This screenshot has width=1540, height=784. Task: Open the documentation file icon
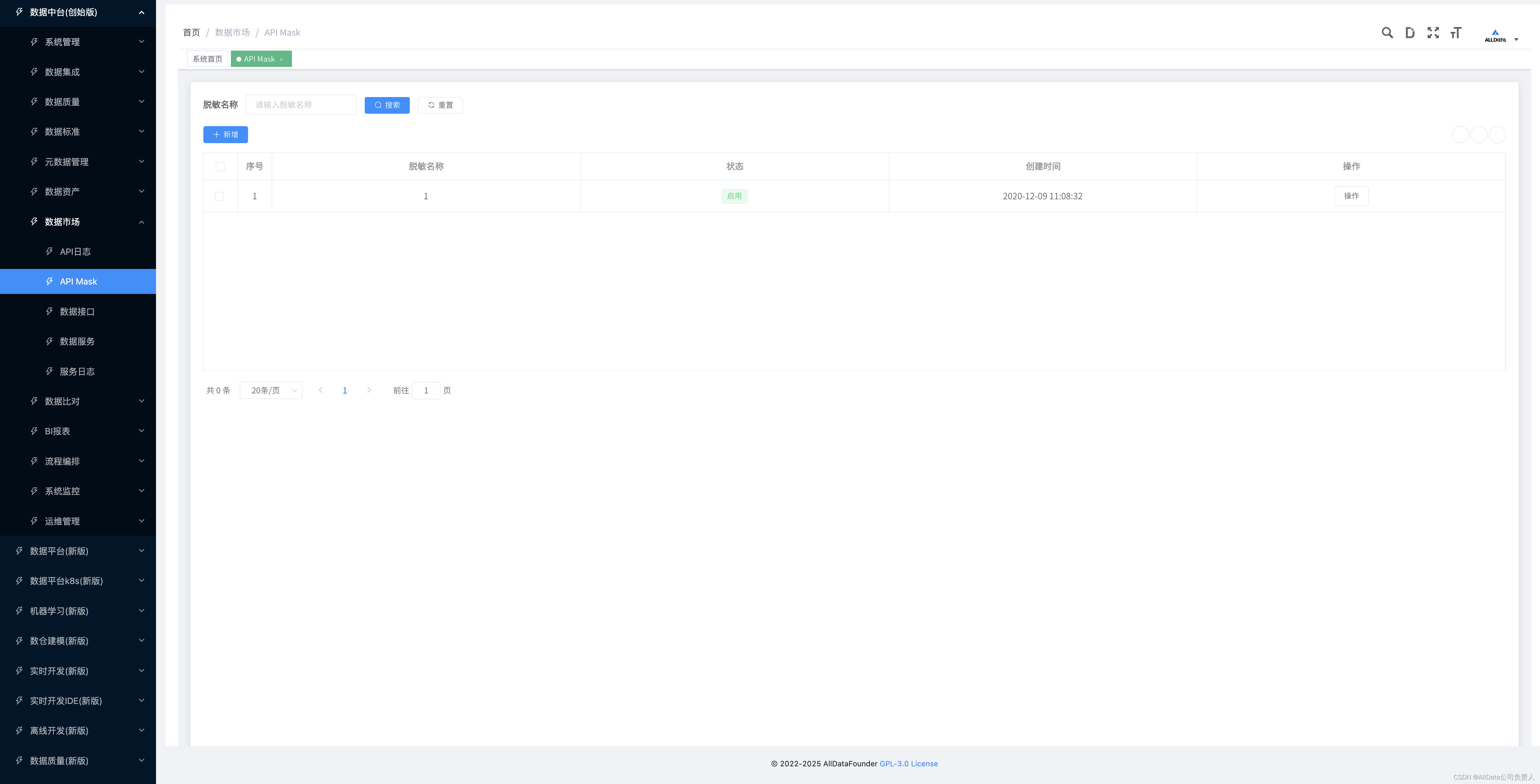click(x=1410, y=33)
